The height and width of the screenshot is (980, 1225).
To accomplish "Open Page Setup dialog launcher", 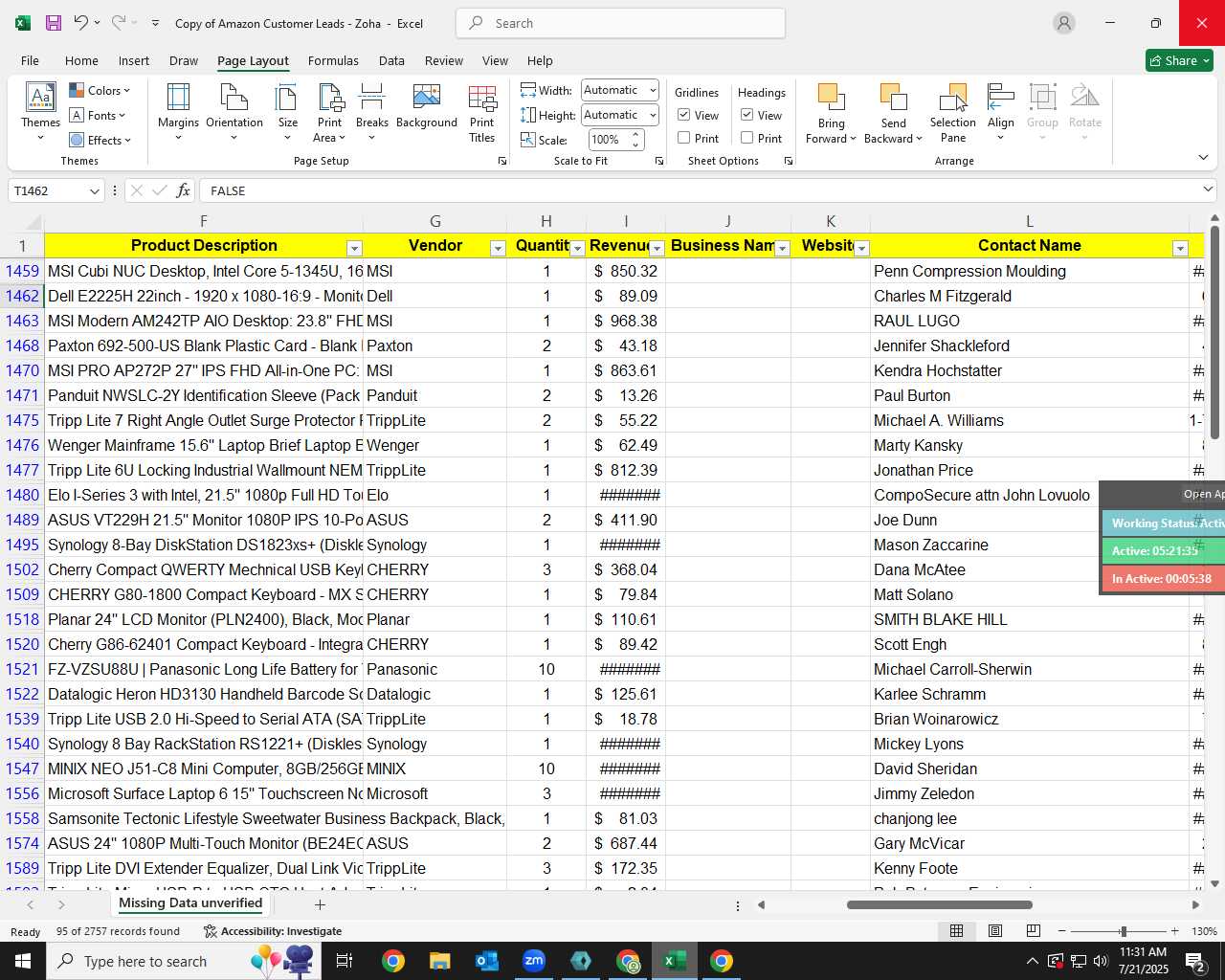I will click(x=502, y=161).
